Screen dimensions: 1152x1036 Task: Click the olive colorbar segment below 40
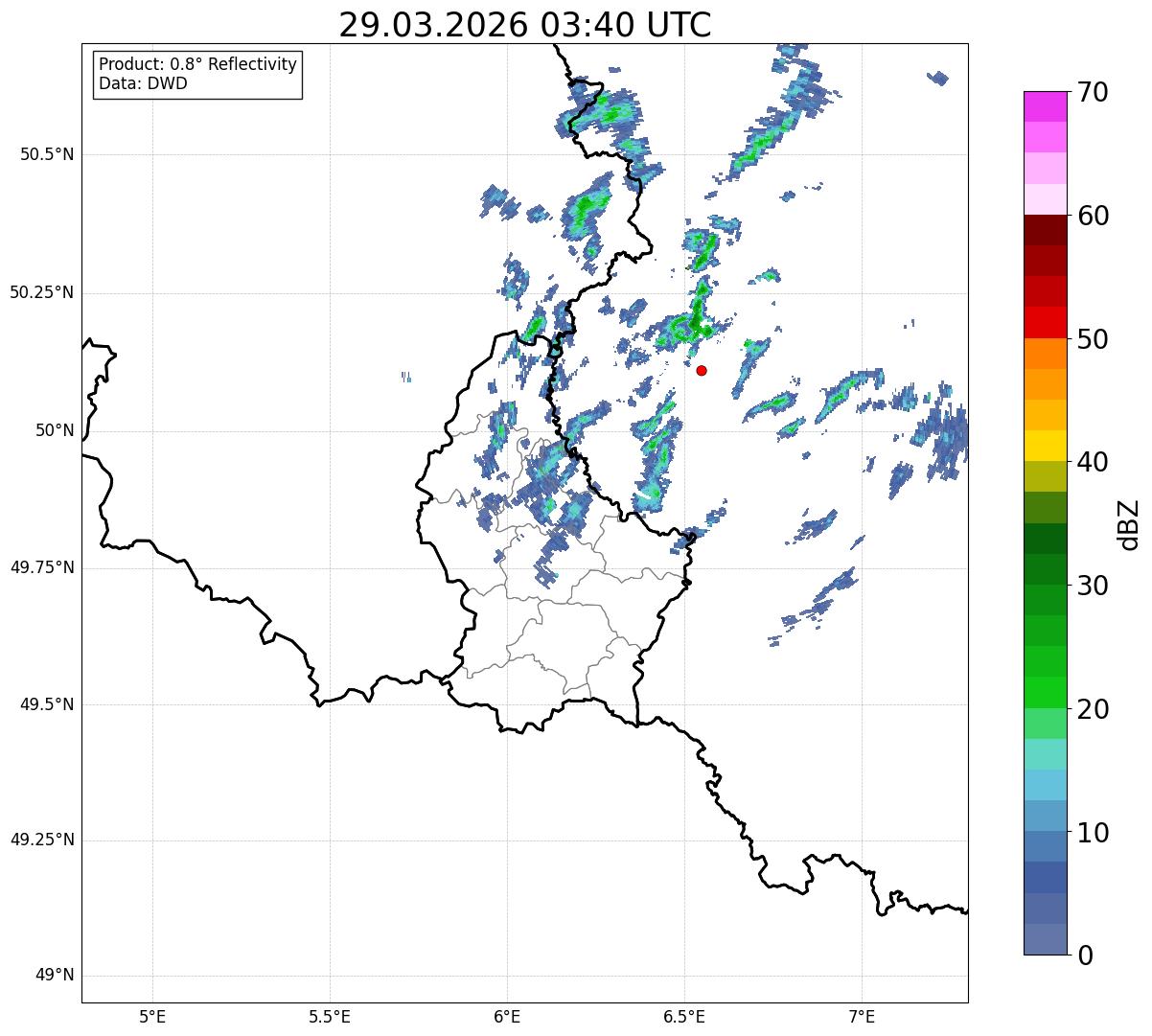[1045, 476]
